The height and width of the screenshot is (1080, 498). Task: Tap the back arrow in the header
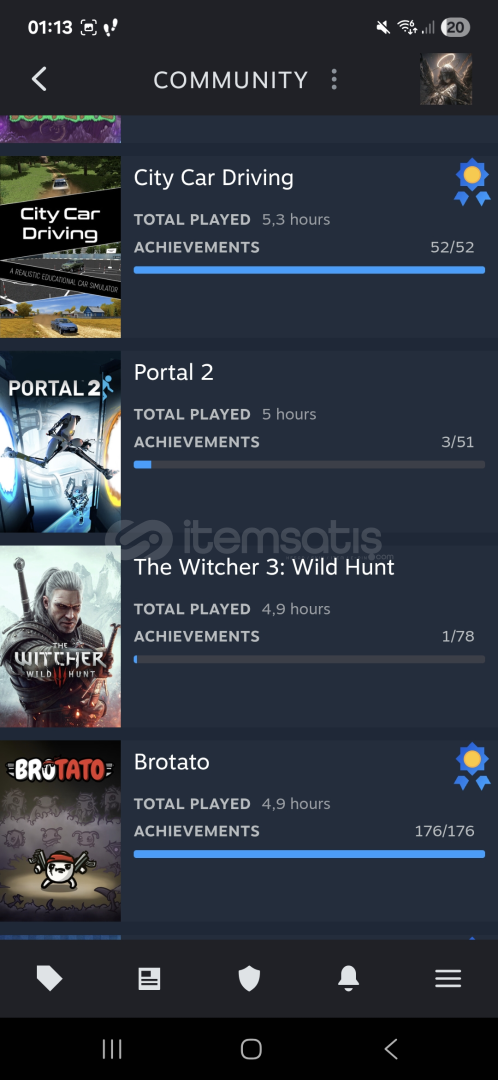[x=39, y=79]
